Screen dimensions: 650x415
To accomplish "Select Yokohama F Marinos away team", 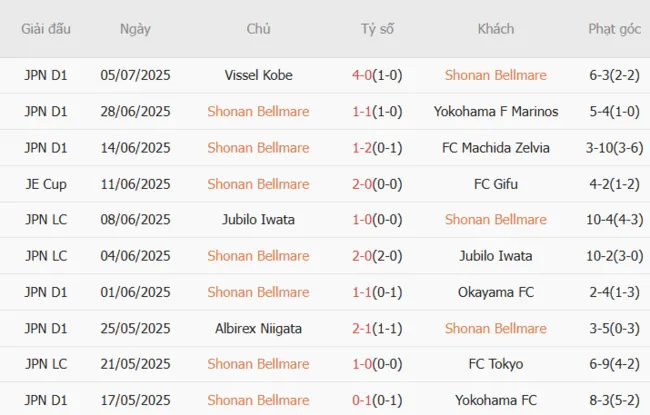I will pos(495,111).
